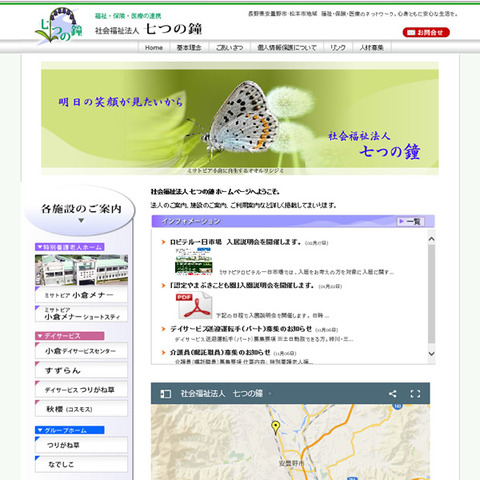The height and width of the screenshot is (480, 480).
Task: Click the news list scroll down arrow
Action: pos(431,353)
